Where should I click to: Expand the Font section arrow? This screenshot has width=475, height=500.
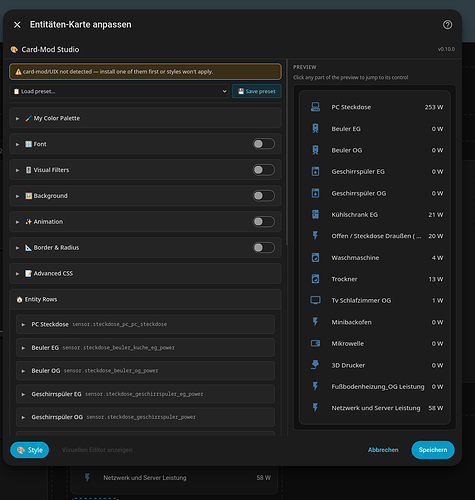[x=17, y=144]
